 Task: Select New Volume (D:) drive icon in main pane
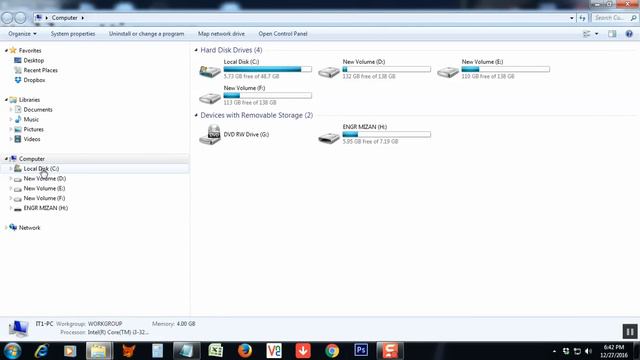(329, 72)
